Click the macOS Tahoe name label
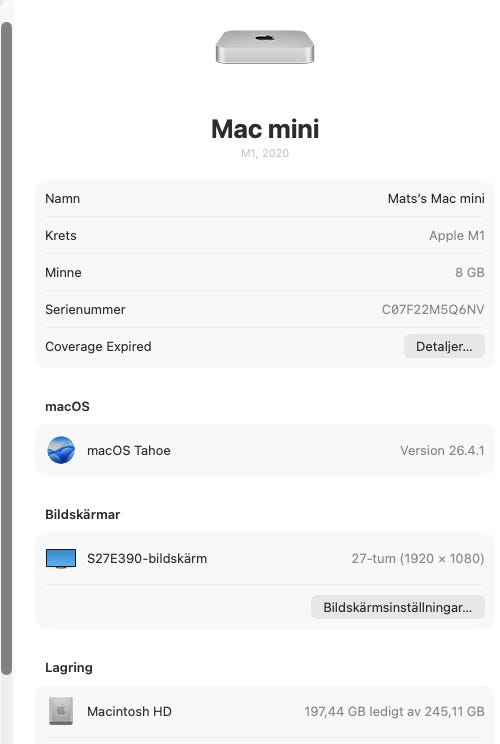This screenshot has width=500, height=744. coord(129,450)
